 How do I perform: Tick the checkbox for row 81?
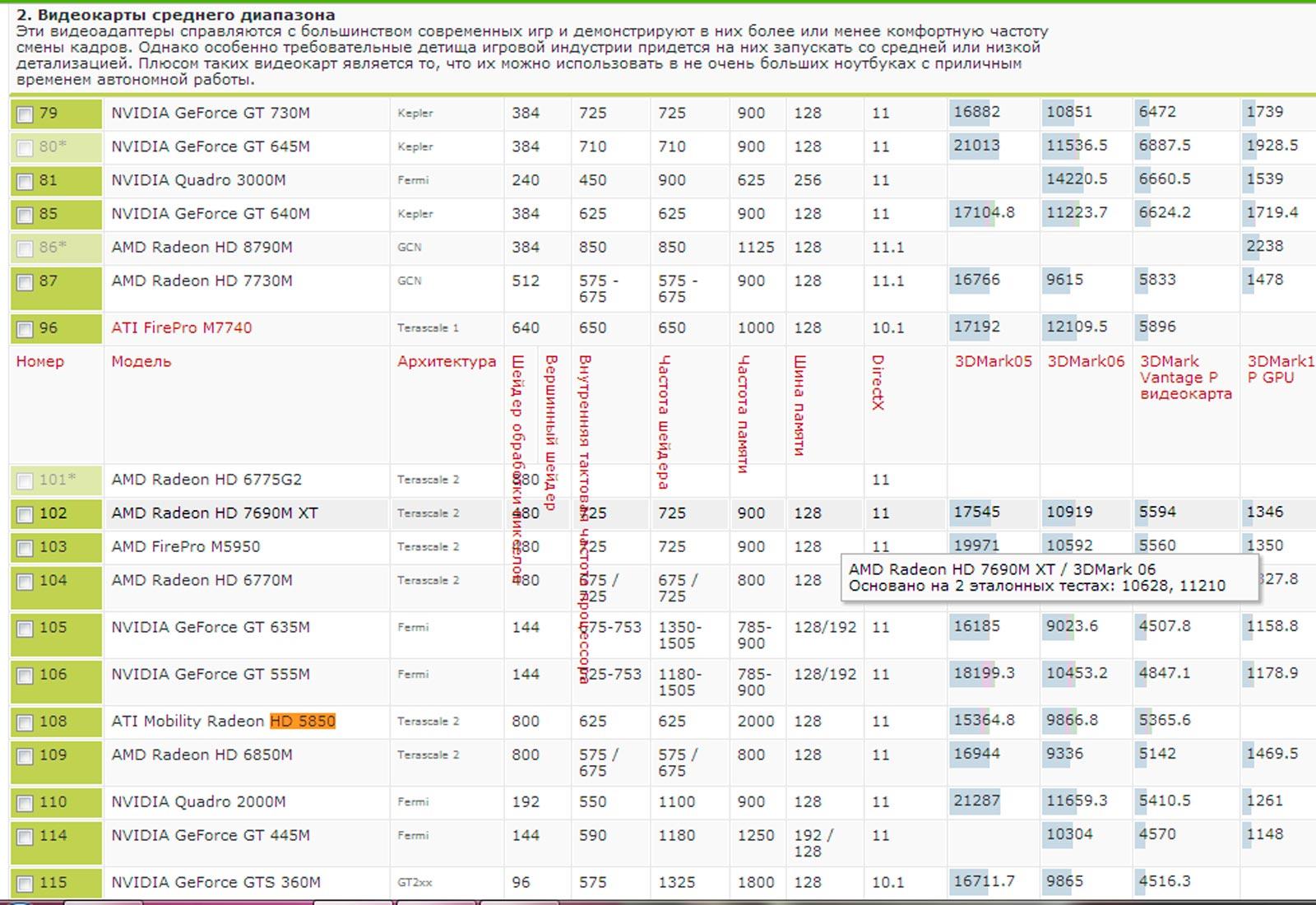click(25, 182)
